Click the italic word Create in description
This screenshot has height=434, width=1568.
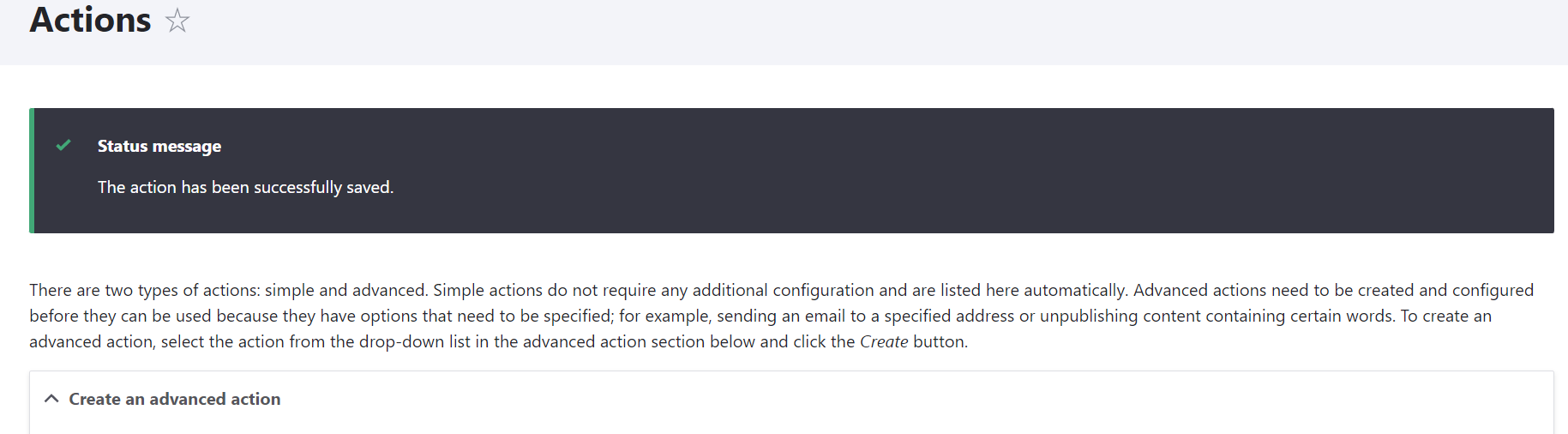[x=883, y=341]
